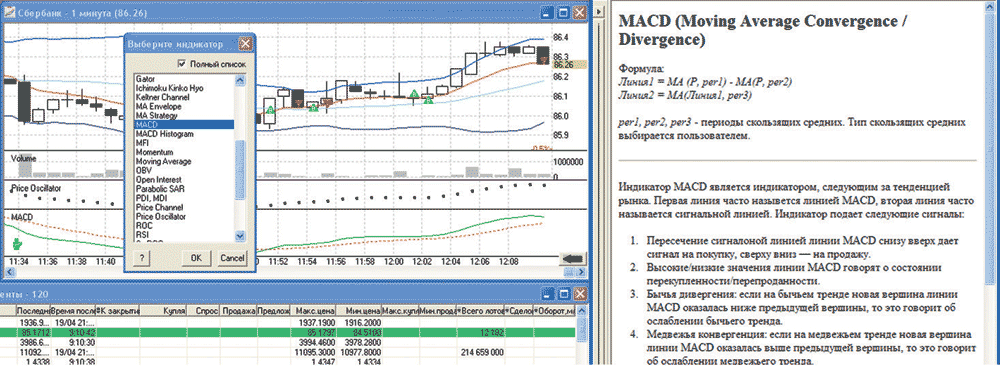Viewport: 1000px width, 370px height.
Task: Click the OK button in indicator dialog
Action: (196, 258)
